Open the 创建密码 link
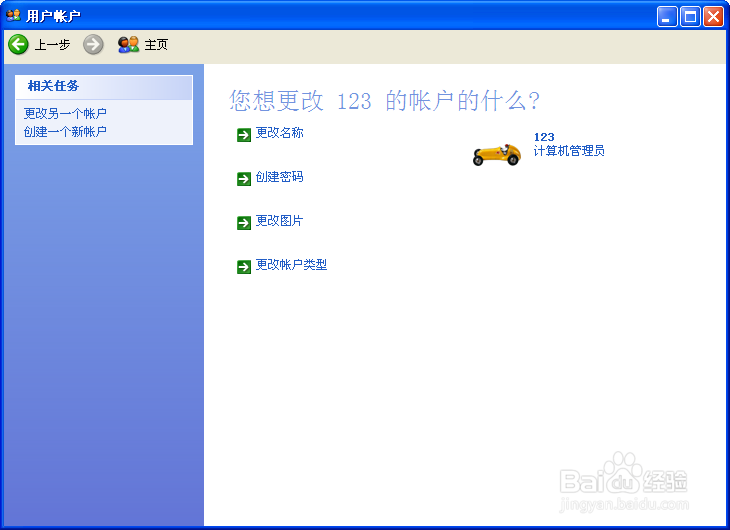Screen dimensions: 730x530 pyautogui.click(x=279, y=177)
